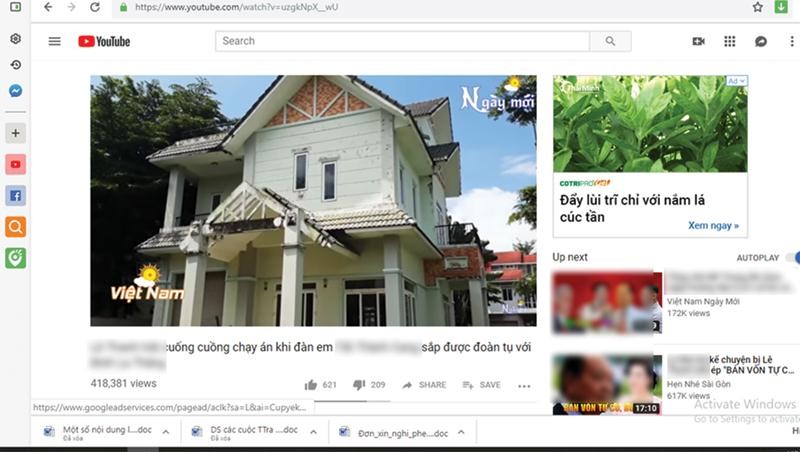The width and height of the screenshot is (800, 452).
Task: Toggle the Autoplay switch
Action: pos(793,258)
